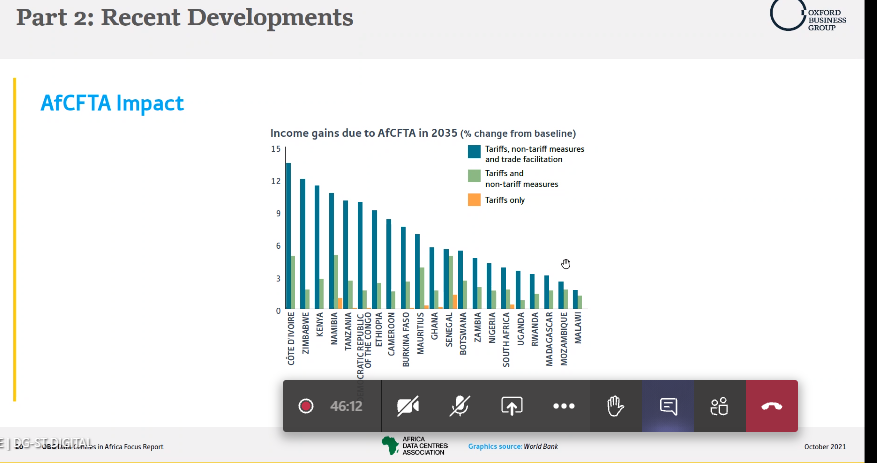877x463 pixels.
Task: Click the y-axis value 12
Action: (275, 181)
